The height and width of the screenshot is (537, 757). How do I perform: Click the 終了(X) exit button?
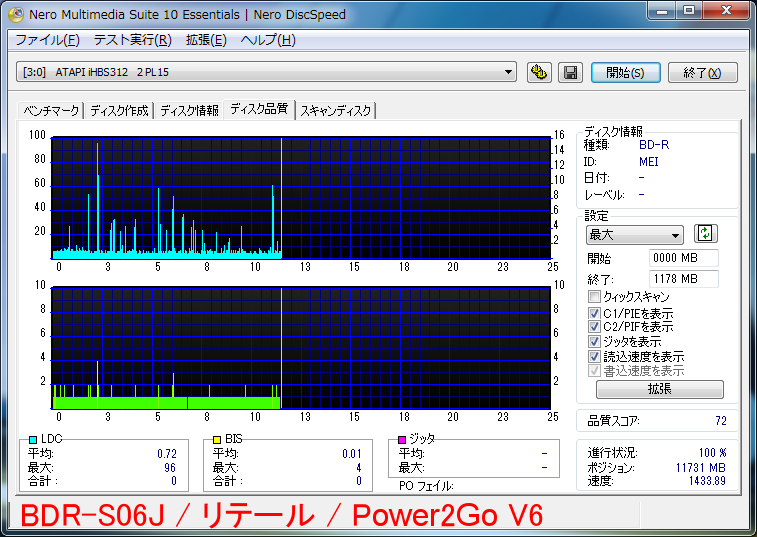tap(702, 72)
